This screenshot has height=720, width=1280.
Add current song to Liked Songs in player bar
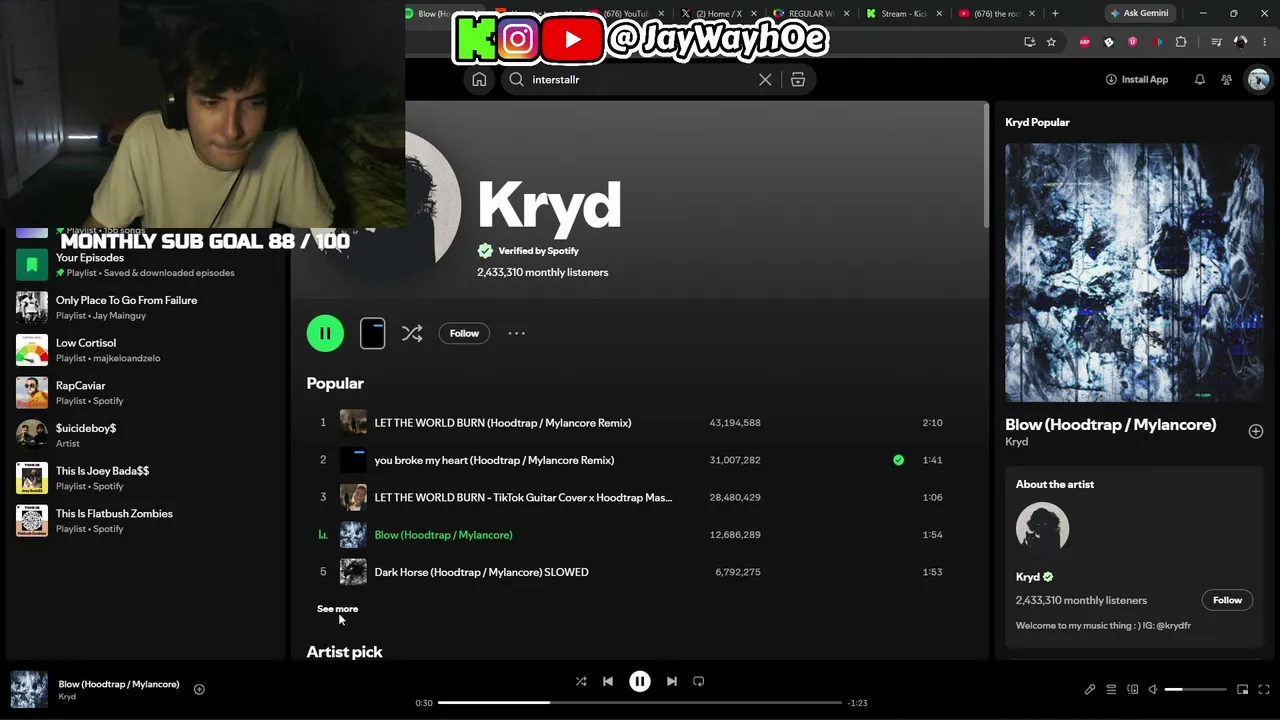pyautogui.click(x=199, y=689)
